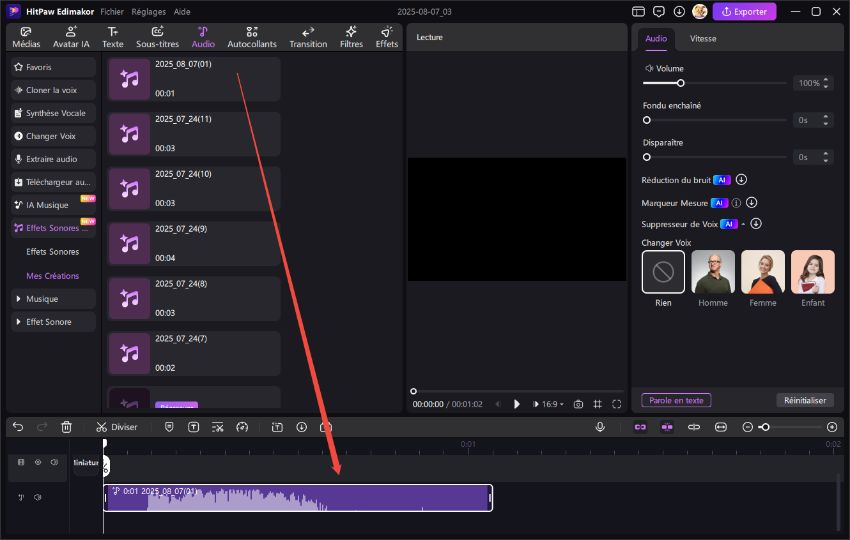Image resolution: width=850 pixels, height=540 pixels.
Task: Click the Volume slider handle
Action: click(680, 83)
